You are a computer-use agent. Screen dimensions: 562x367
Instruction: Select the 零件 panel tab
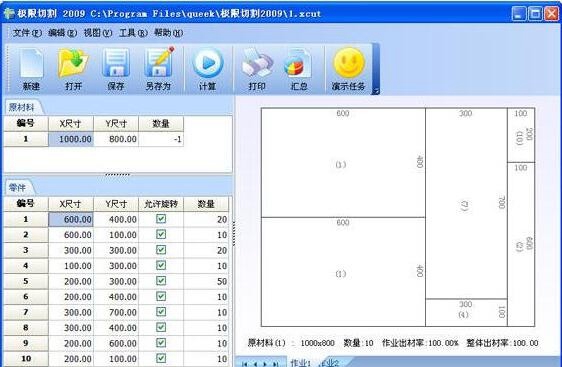[17, 187]
